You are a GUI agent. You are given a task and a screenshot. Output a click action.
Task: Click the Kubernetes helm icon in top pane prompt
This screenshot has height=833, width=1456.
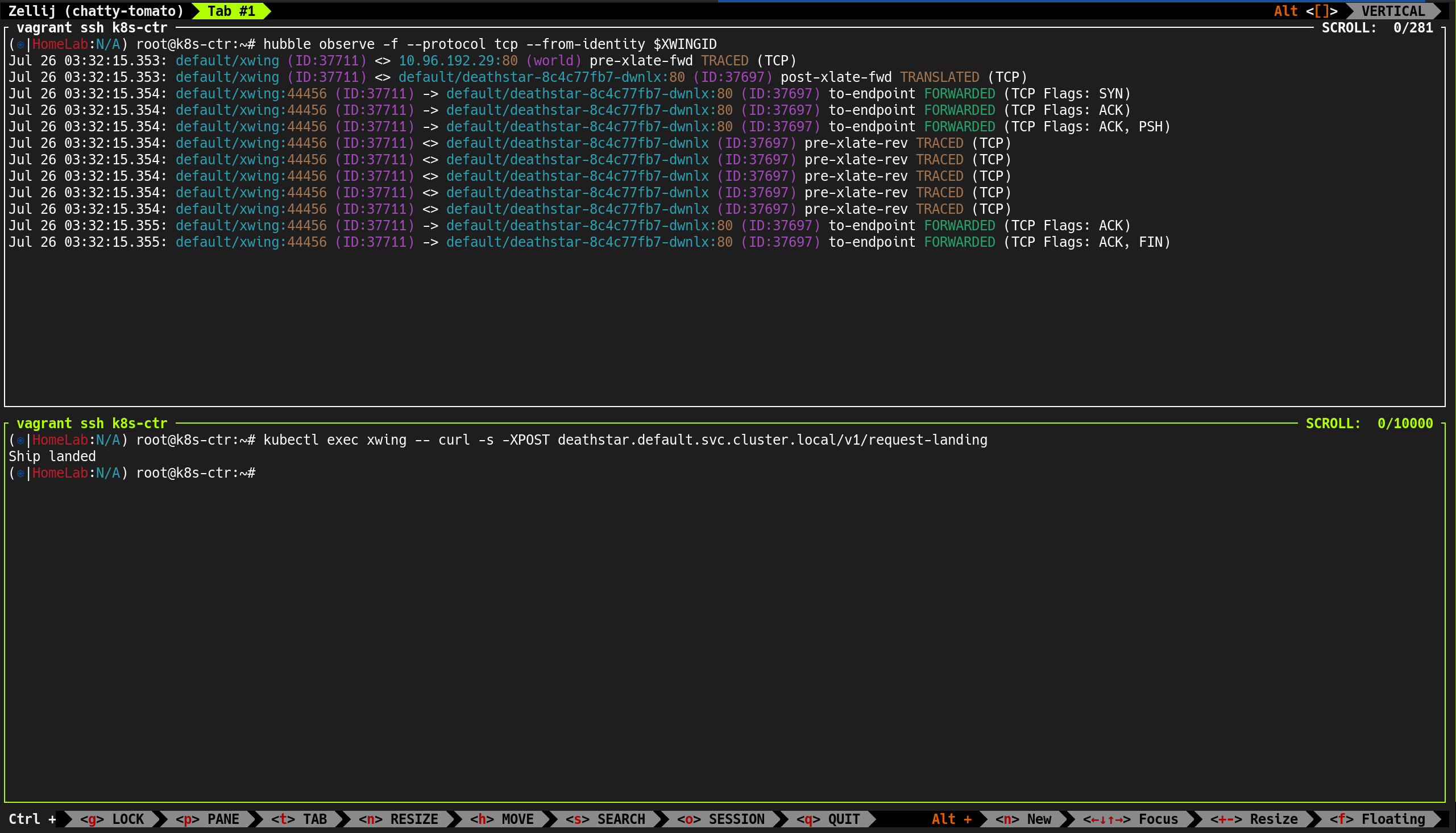[20, 44]
